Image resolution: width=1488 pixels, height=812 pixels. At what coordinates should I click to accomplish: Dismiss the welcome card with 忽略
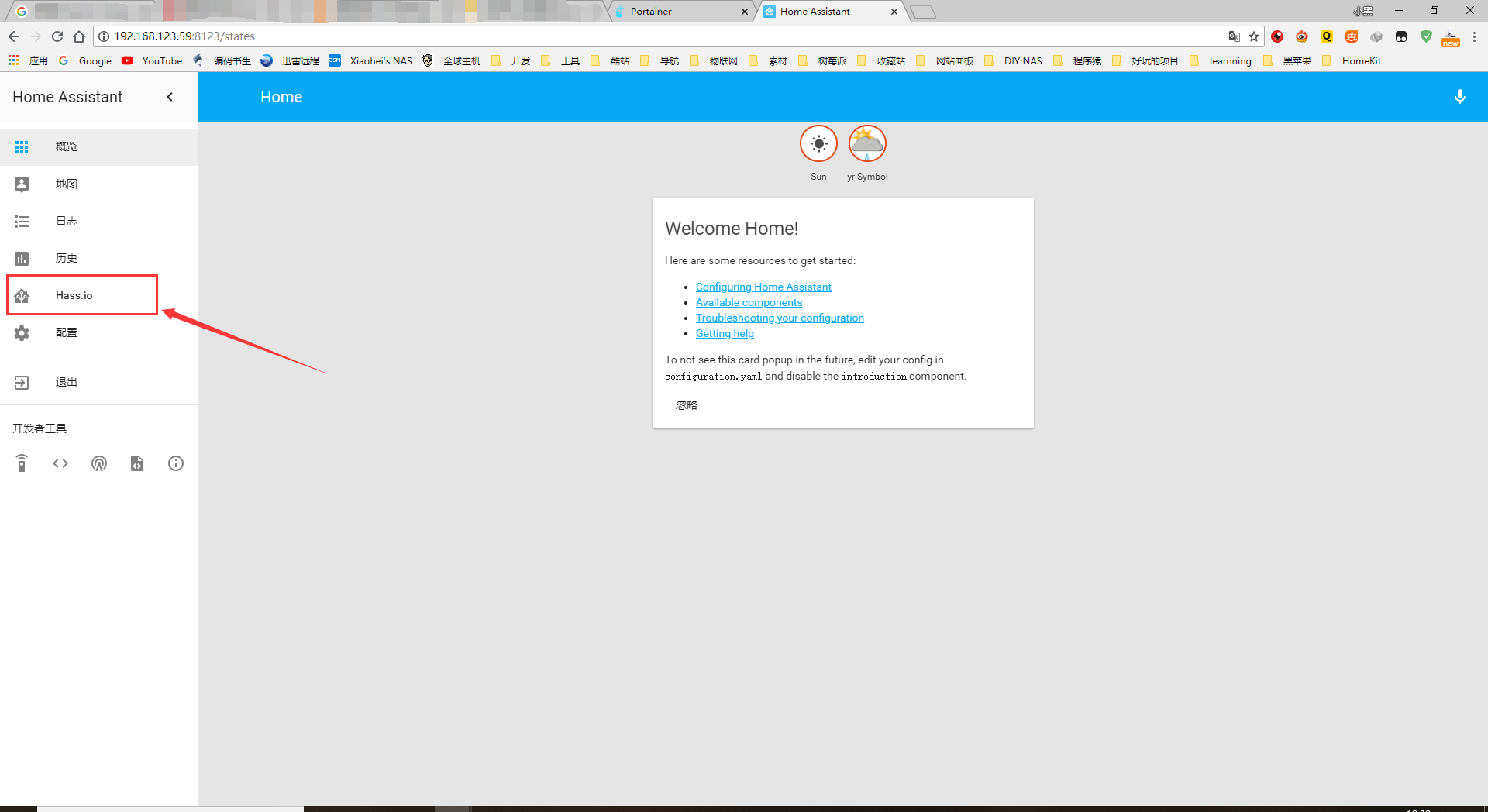pos(686,405)
